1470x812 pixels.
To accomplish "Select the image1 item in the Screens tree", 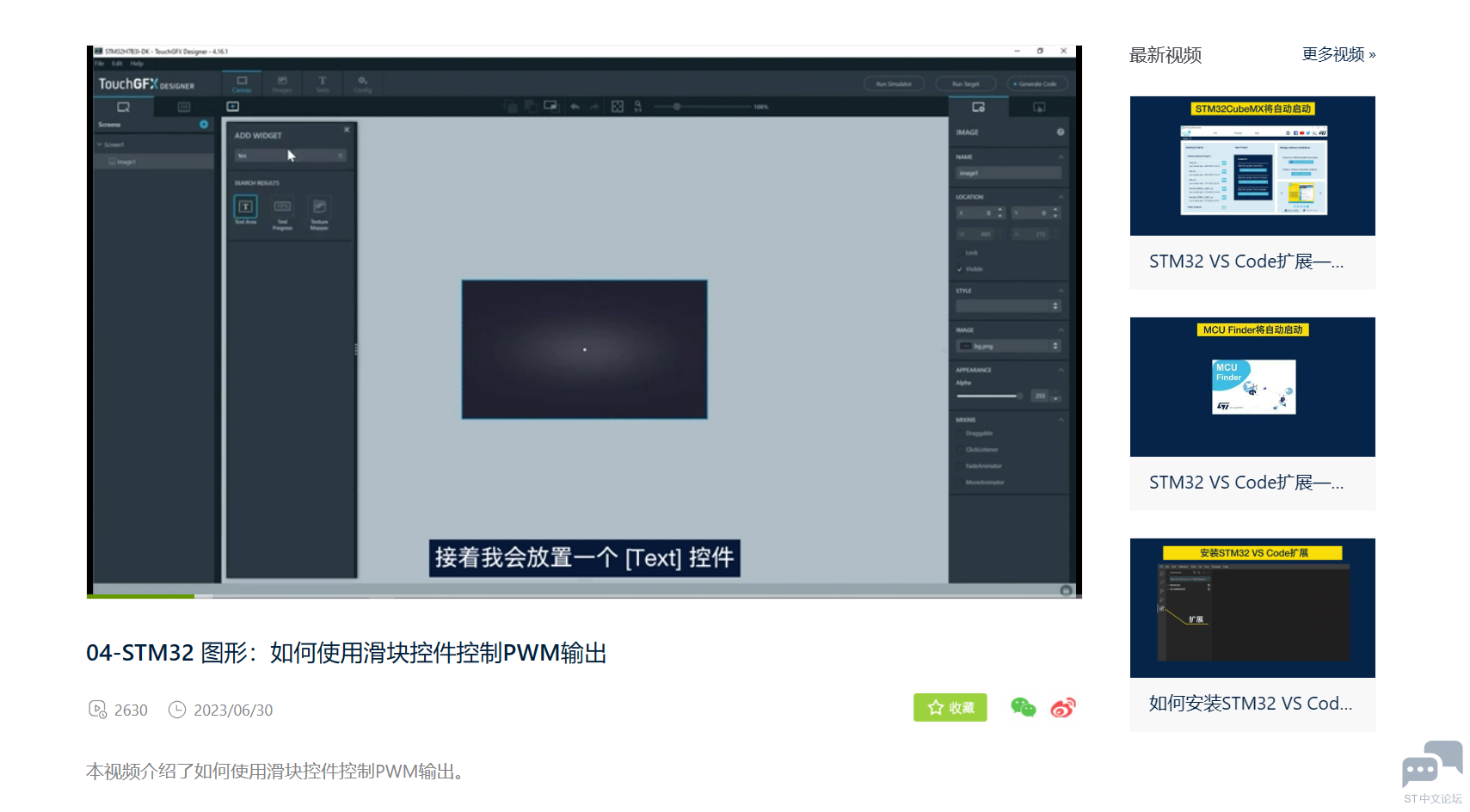I will (x=155, y=162).
